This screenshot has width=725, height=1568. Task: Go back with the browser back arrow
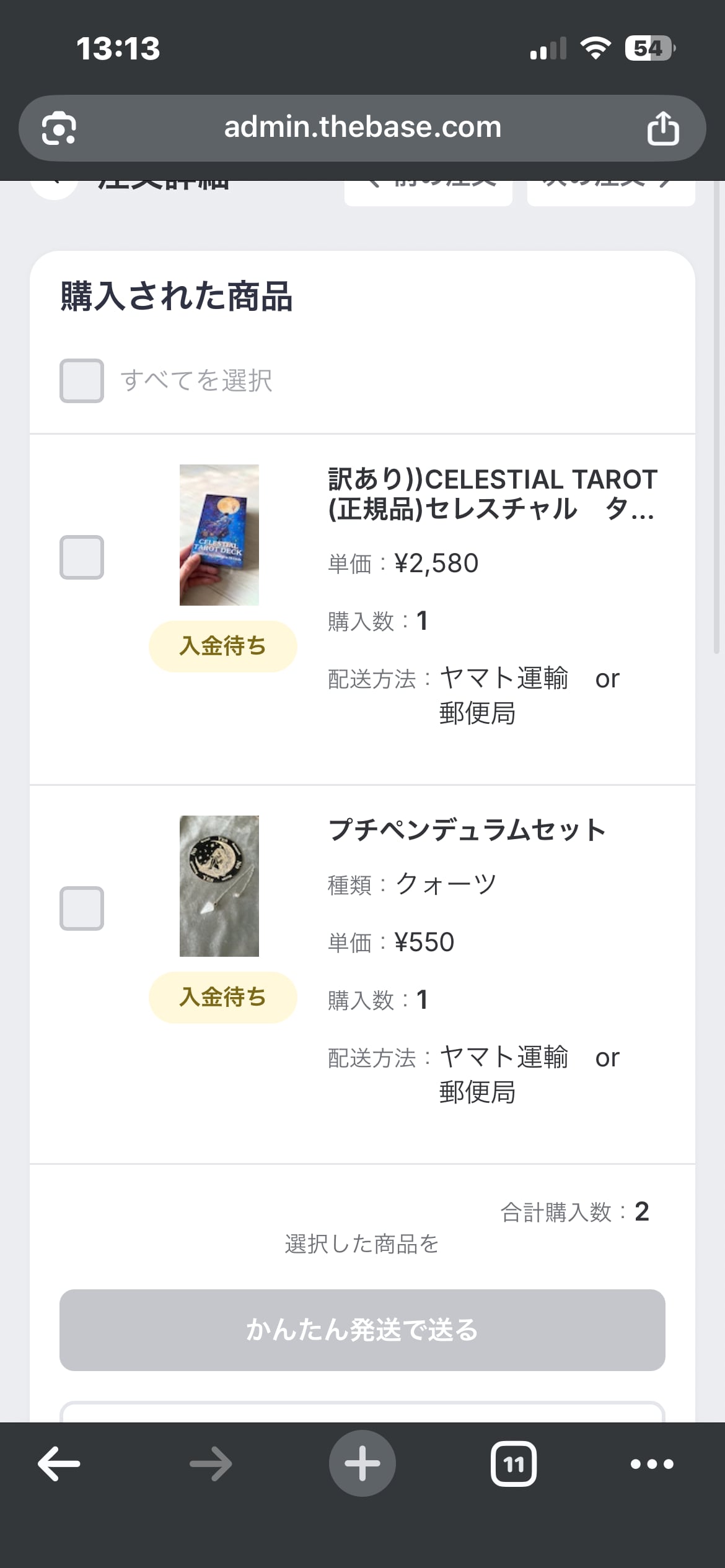point(59,1464)
